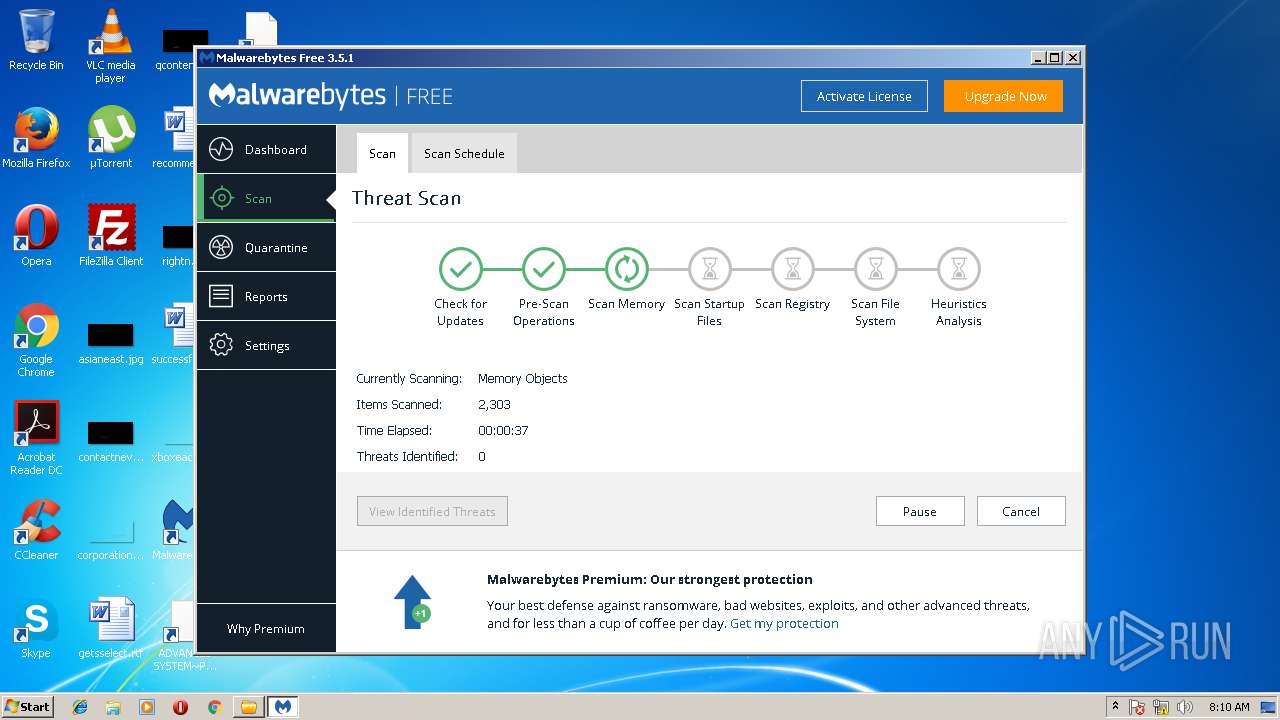The width and height of the screenshot is (1280, 720).
Task: Switch to the Scan tab
Action: (x=382, y=154)
